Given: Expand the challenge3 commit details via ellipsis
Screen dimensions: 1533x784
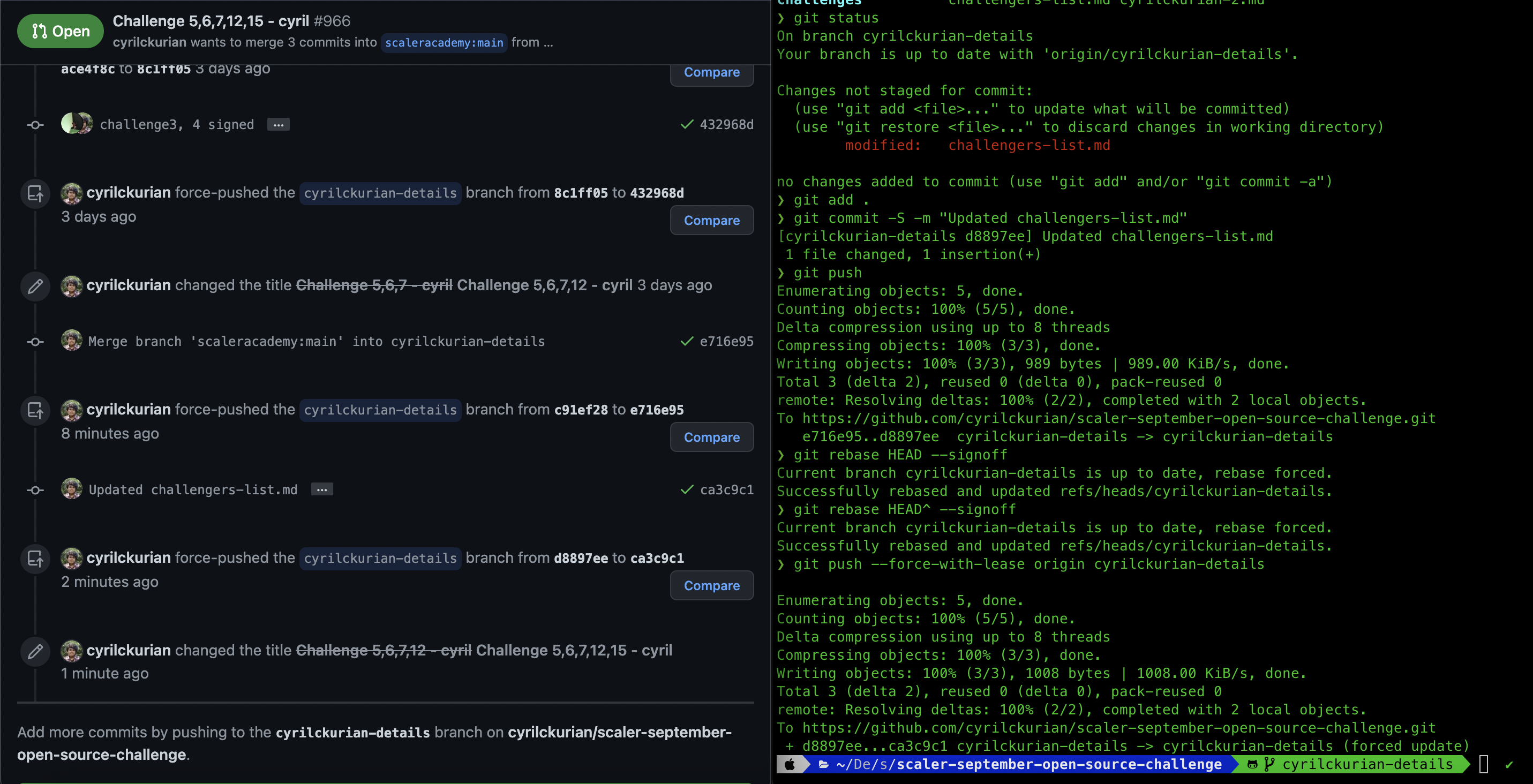Looking at the screenshot, I should click(x=279, y=124).
